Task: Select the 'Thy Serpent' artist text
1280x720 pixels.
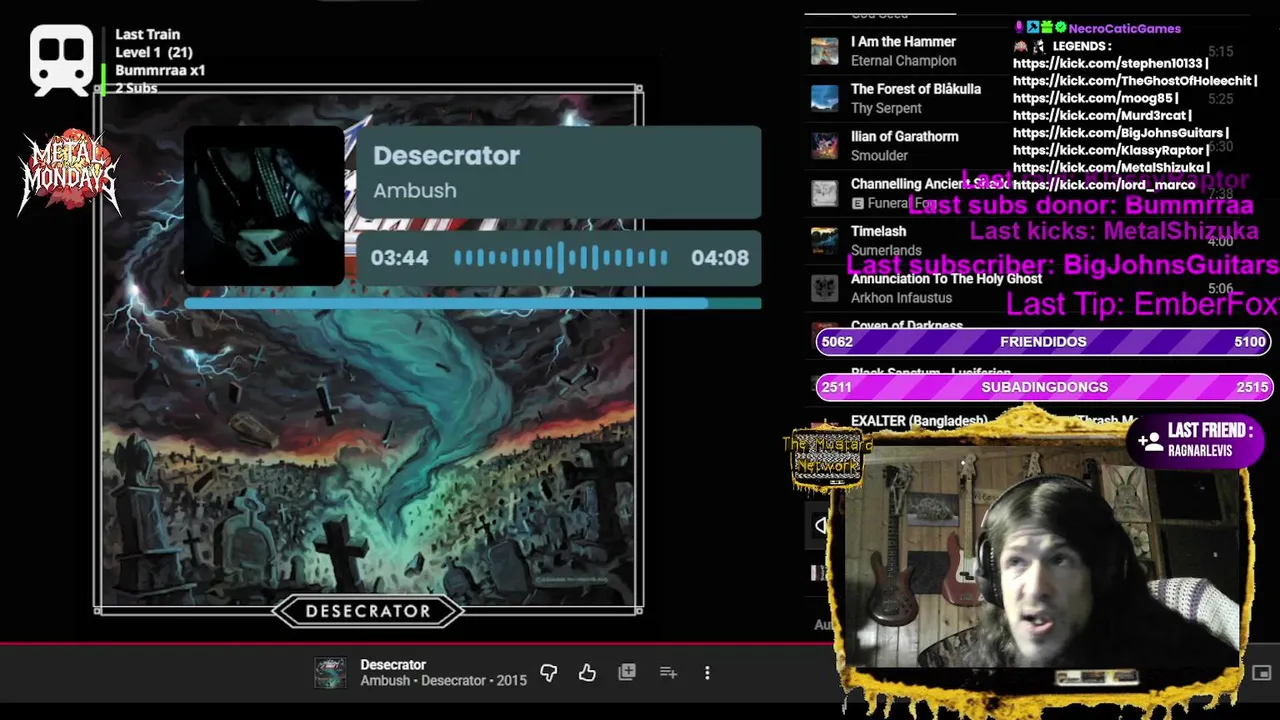Action: [x=886, y=108]
